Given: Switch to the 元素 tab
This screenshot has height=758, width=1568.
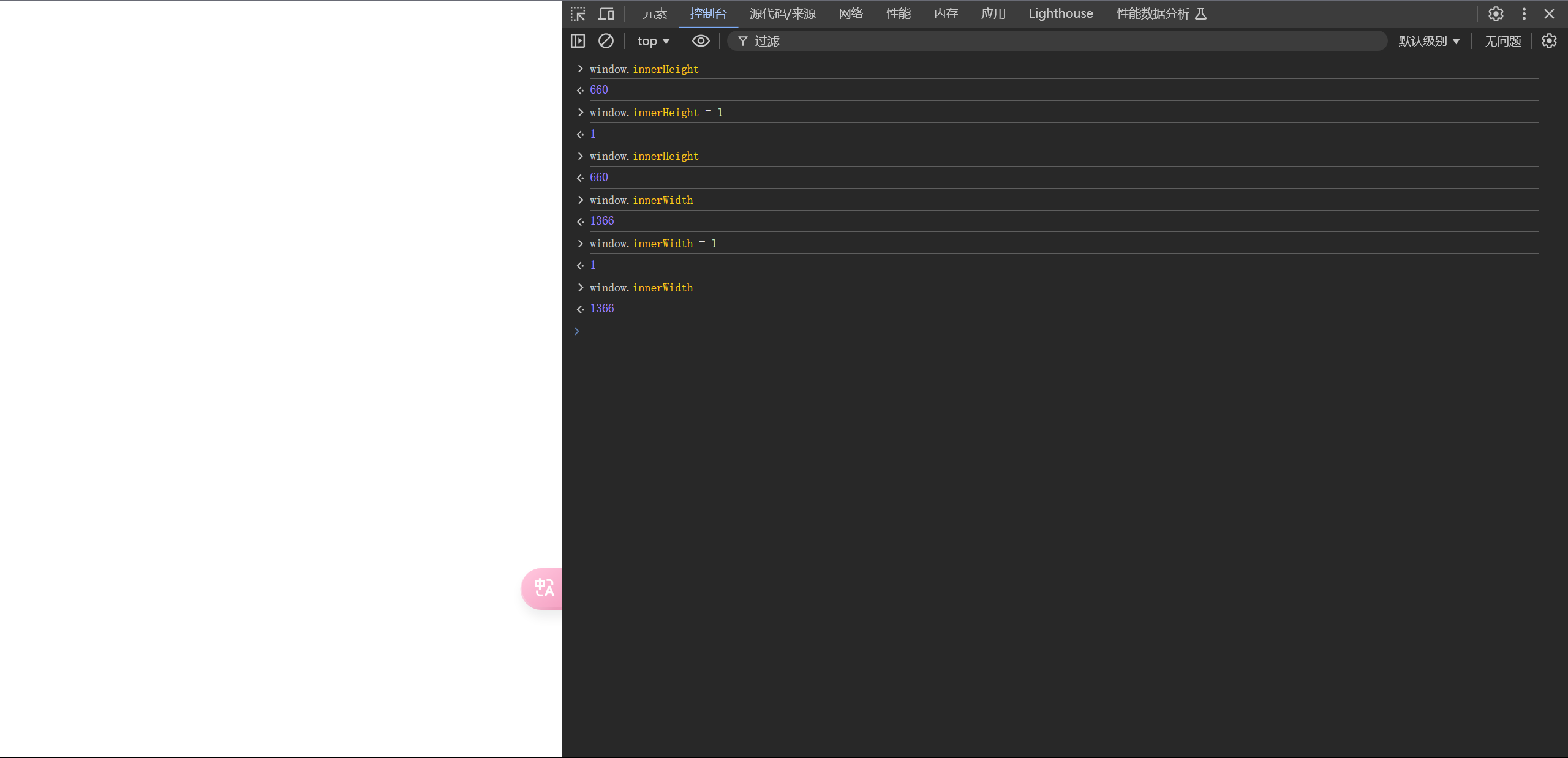Looking at the screenshot, I should [654, 13].
